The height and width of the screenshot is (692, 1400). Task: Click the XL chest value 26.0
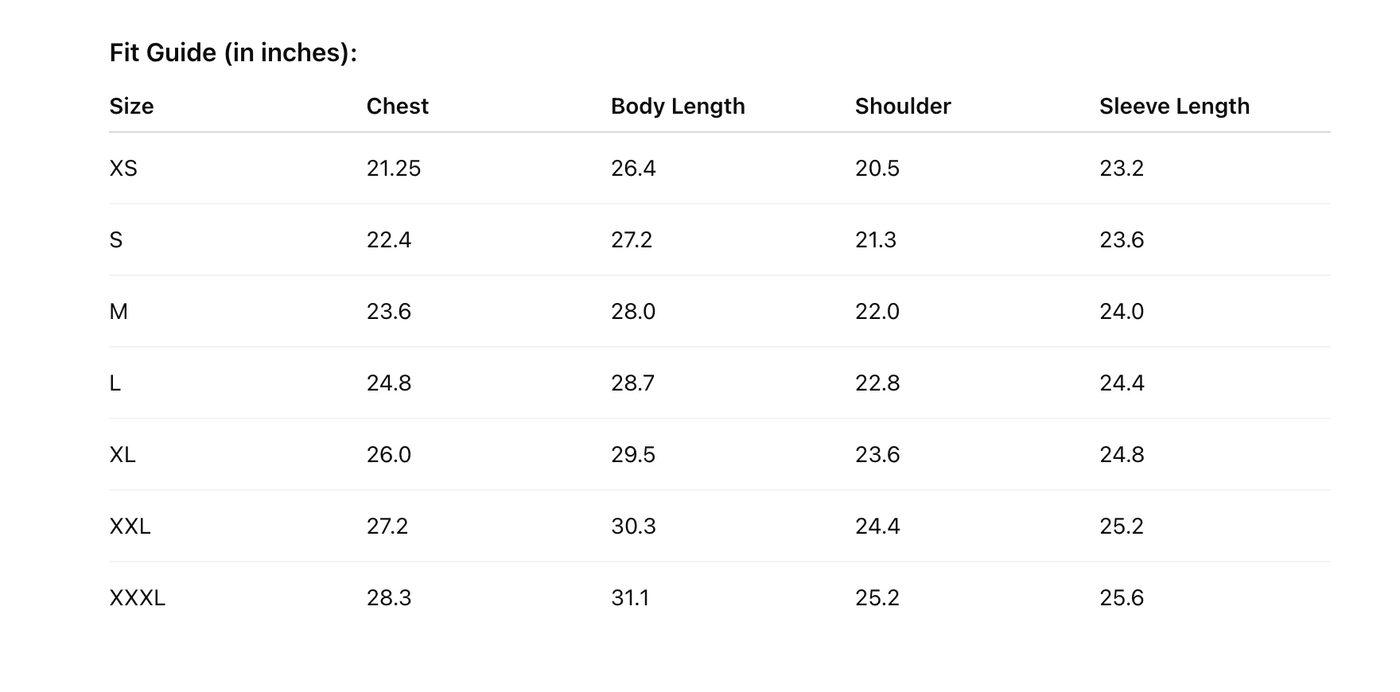(x=388, y=455)
